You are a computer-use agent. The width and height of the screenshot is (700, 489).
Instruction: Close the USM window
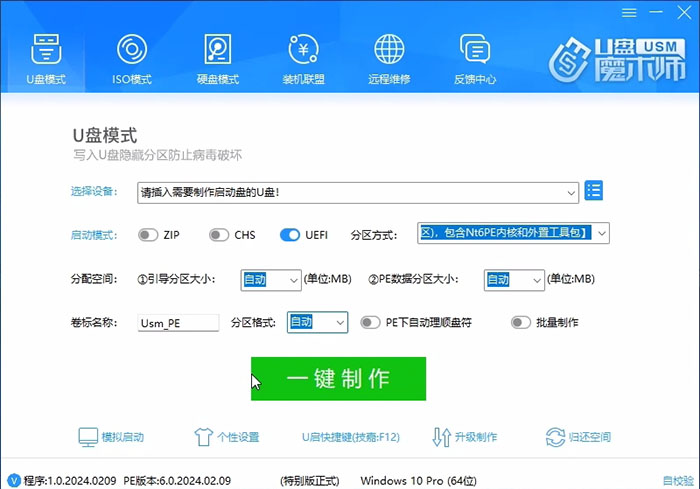(684, 13)
